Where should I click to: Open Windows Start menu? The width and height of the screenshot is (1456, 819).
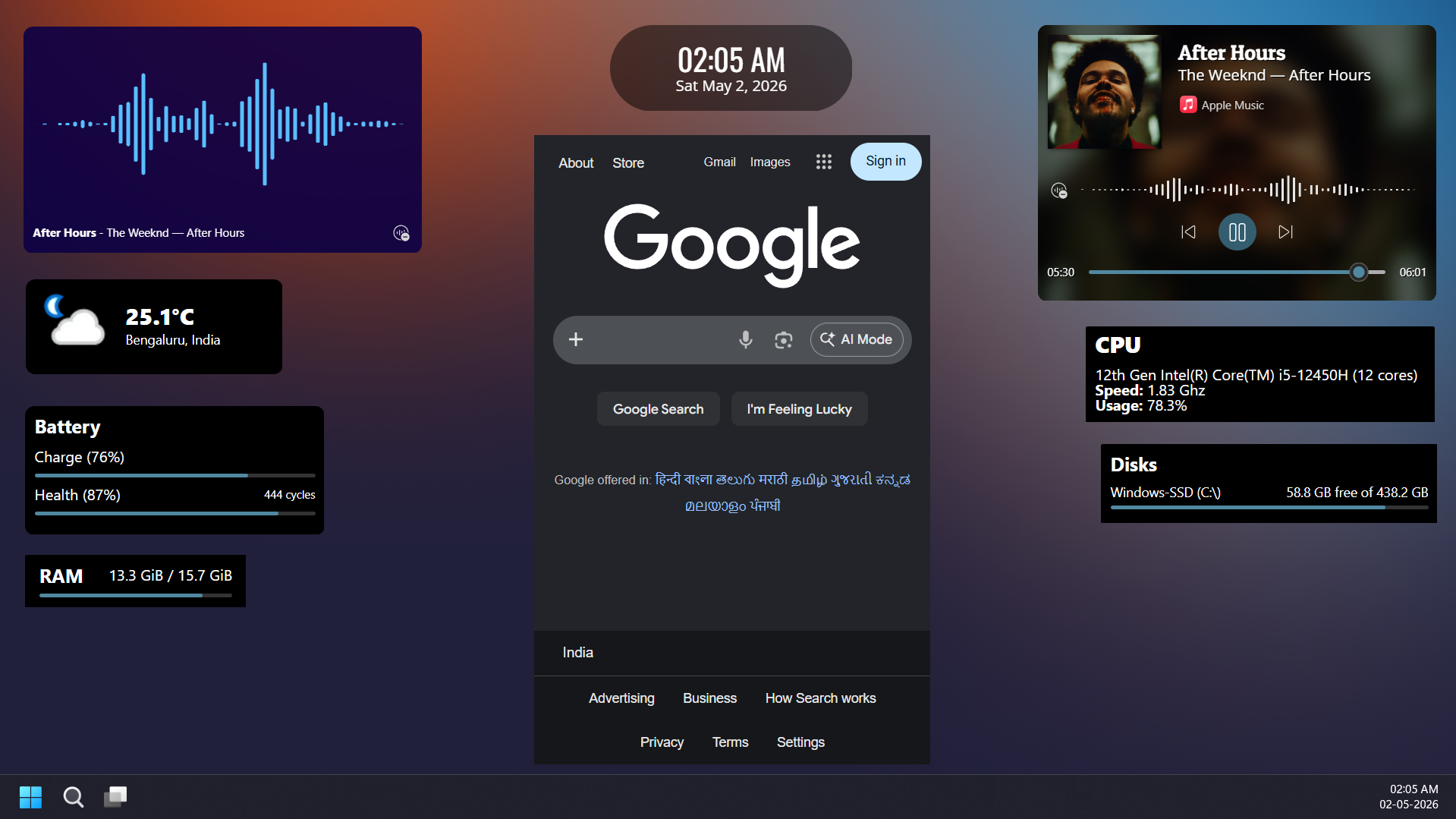coord(30,797)
